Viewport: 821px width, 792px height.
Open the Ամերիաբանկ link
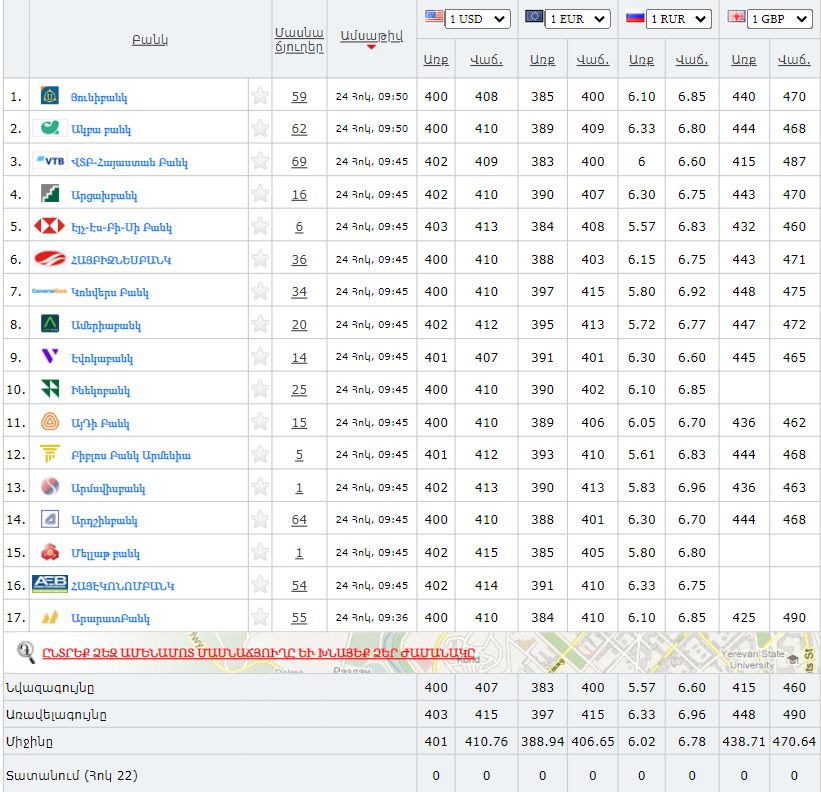click(106, 326)
